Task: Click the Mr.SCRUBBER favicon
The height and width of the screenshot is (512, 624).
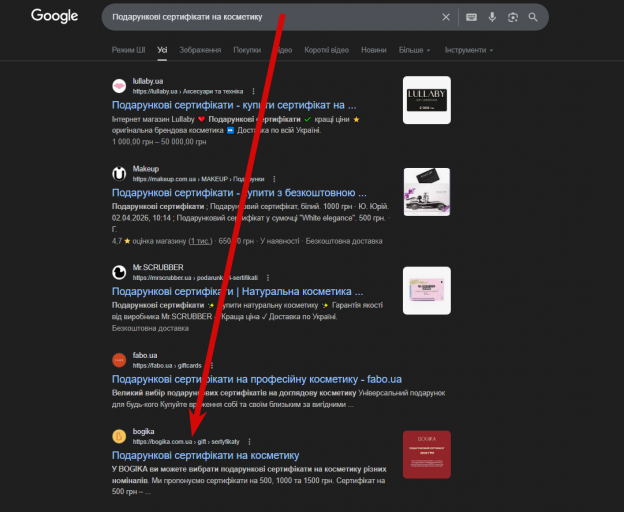Action: click(x=119, y=272)
